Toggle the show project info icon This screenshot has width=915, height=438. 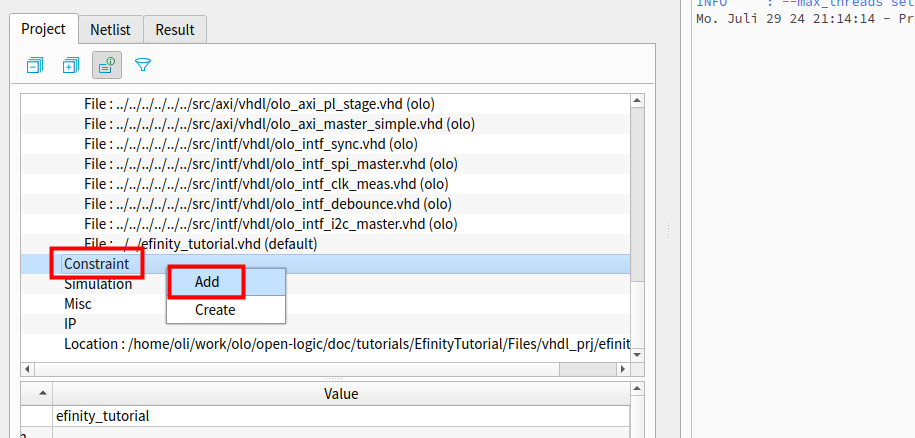[x=107, y=65]
